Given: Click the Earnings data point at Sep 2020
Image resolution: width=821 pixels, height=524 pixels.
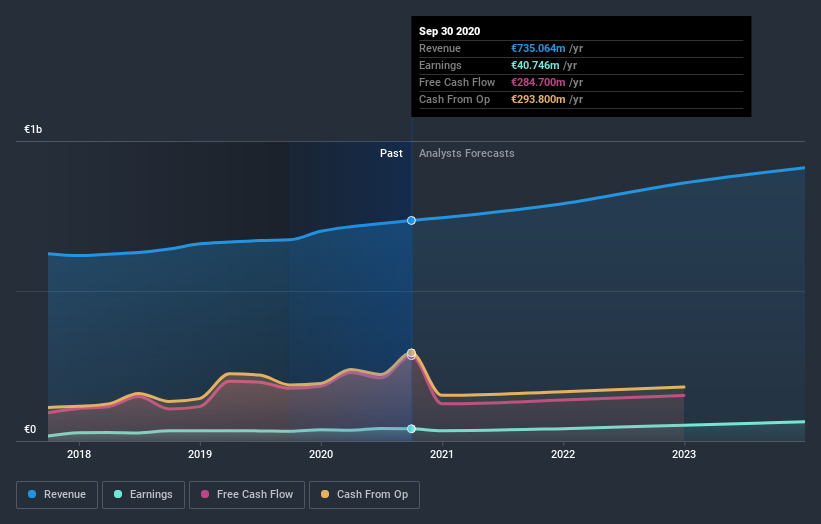Looking at the screenshot, I should (412, 429).
